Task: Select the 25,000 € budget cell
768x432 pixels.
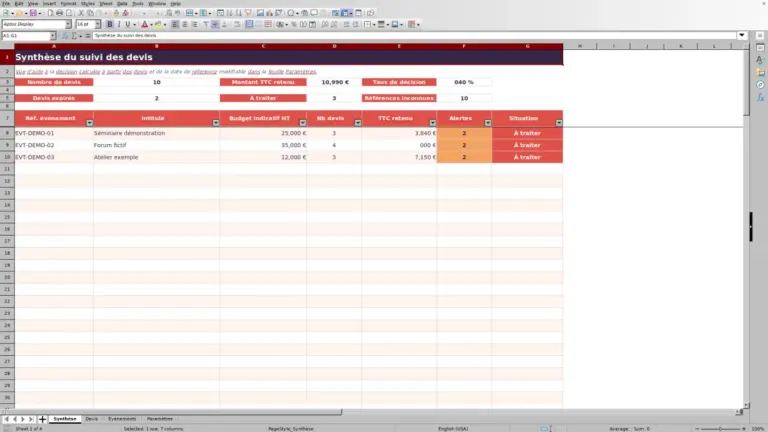Action: point(263,133)
